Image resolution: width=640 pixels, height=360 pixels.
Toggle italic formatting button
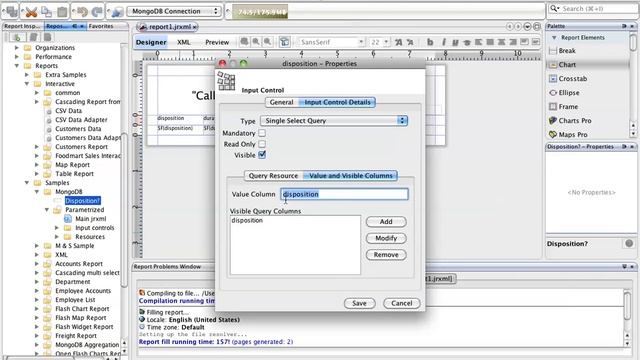pos(444,42)
